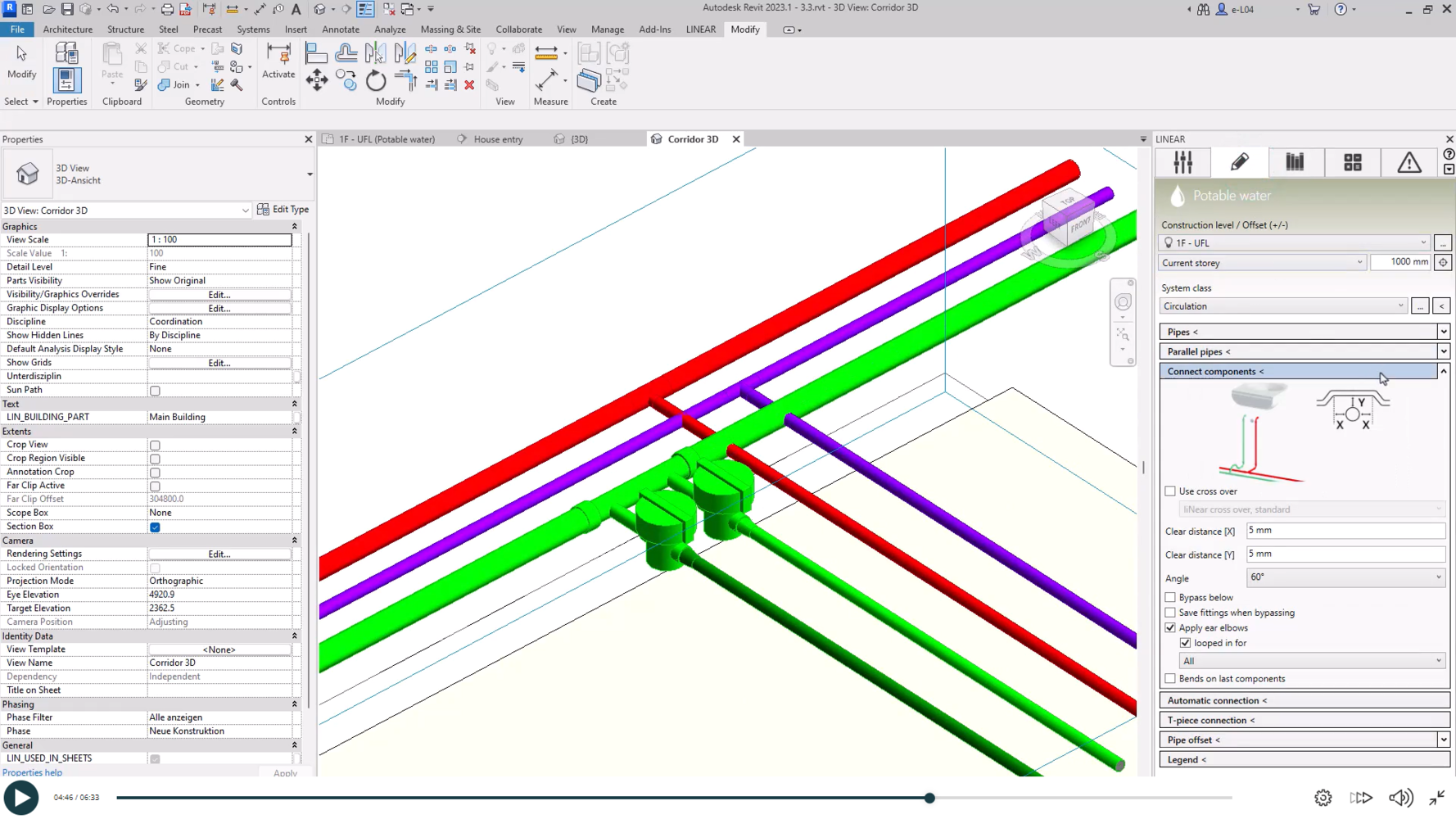Screen dimensions: 1456x819
Task: Select the Move tool in Modify panel
Action: 317,80
